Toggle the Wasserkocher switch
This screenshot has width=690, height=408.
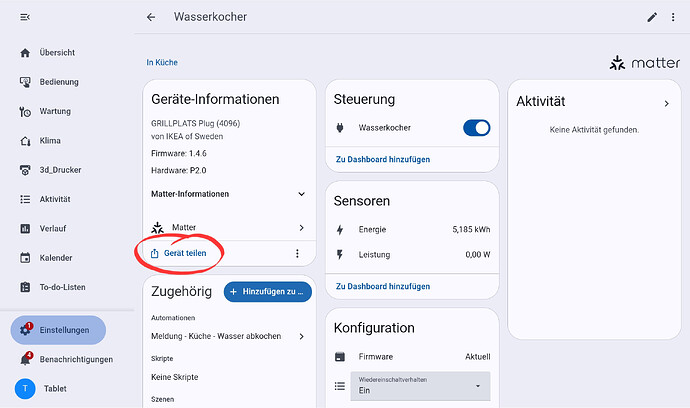click(x=477, y=128)
